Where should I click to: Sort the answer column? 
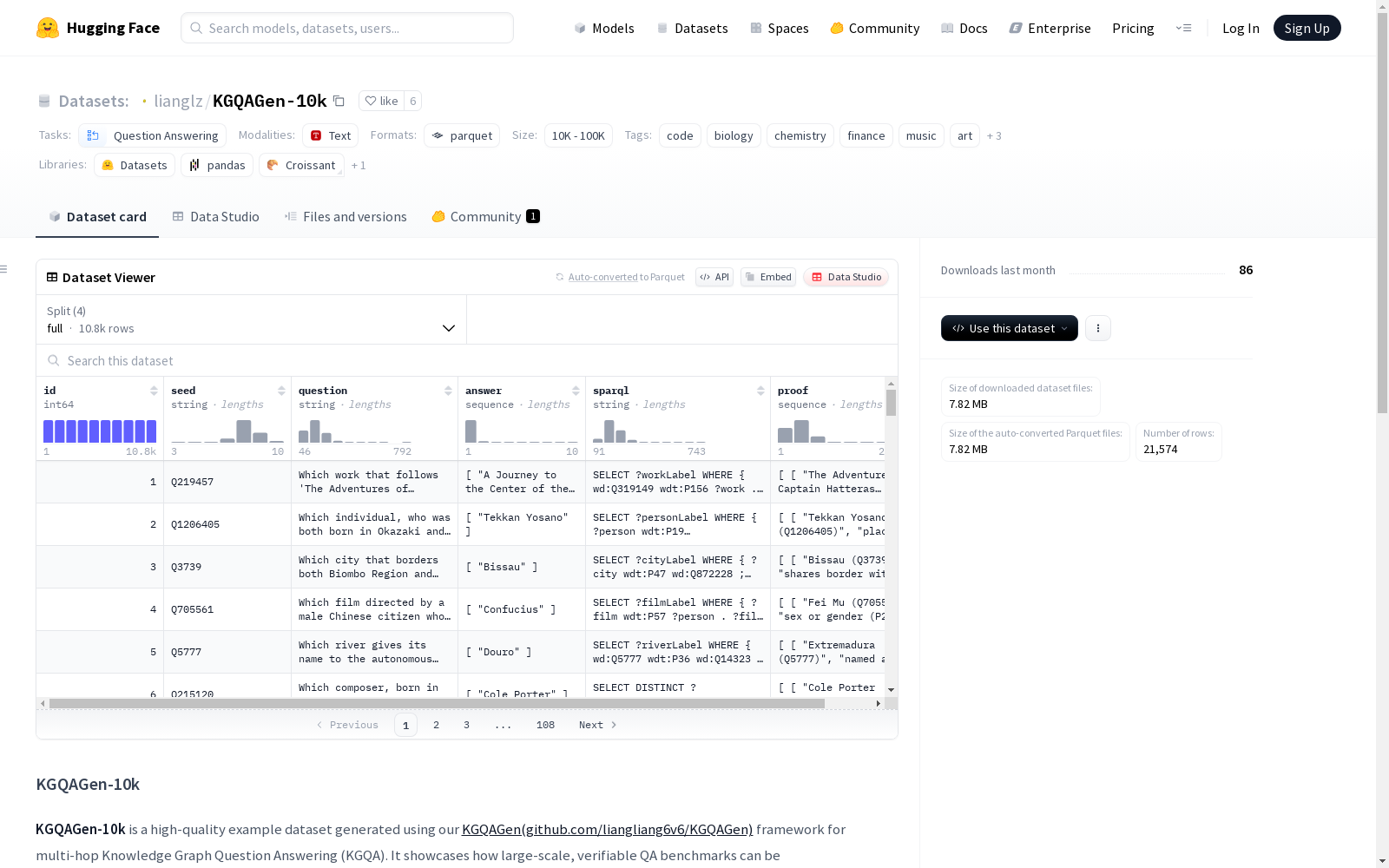[x=576, y=391]
